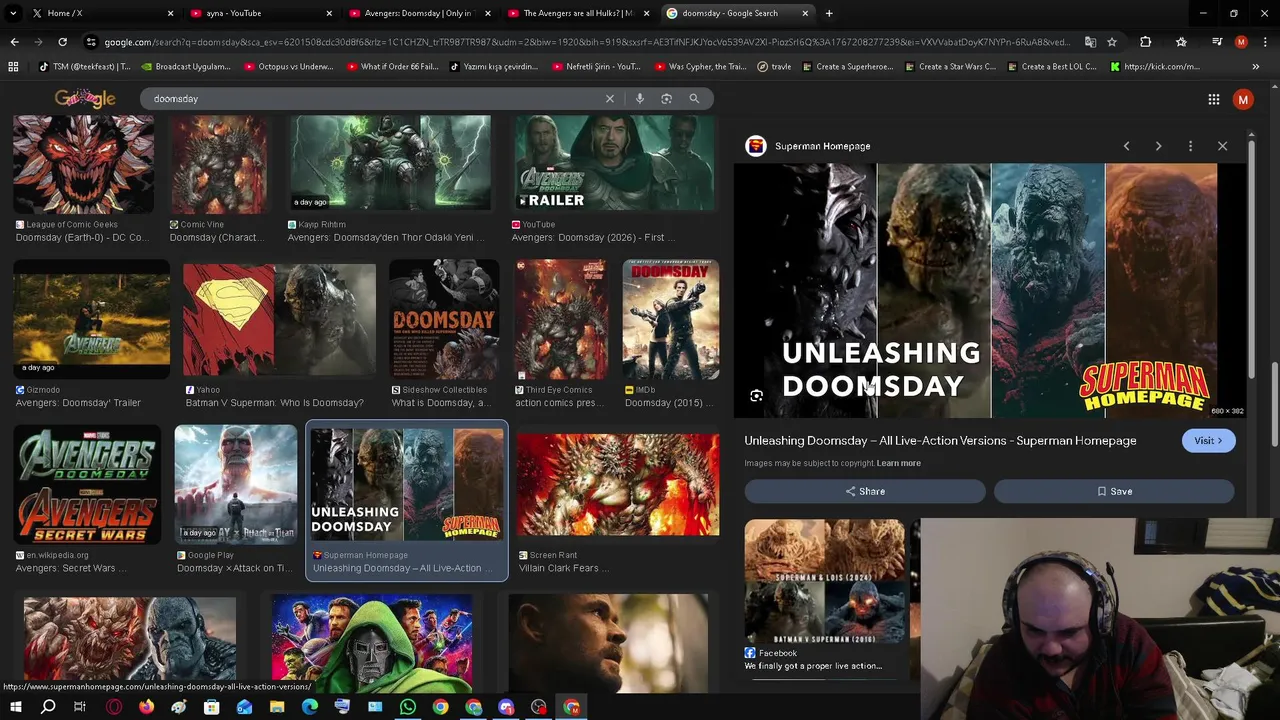This screenshot has width=1280, height=720.
Task: Open Chrome apps shortcut in bookmarks bar
Action: 13,67
